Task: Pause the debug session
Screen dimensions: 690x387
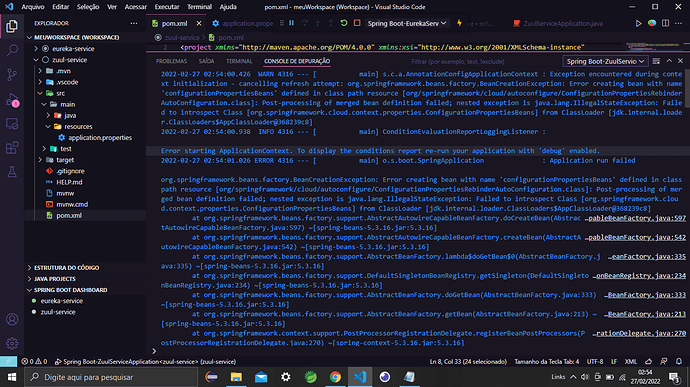Action: pyautogui.click(x=291, y=23)
